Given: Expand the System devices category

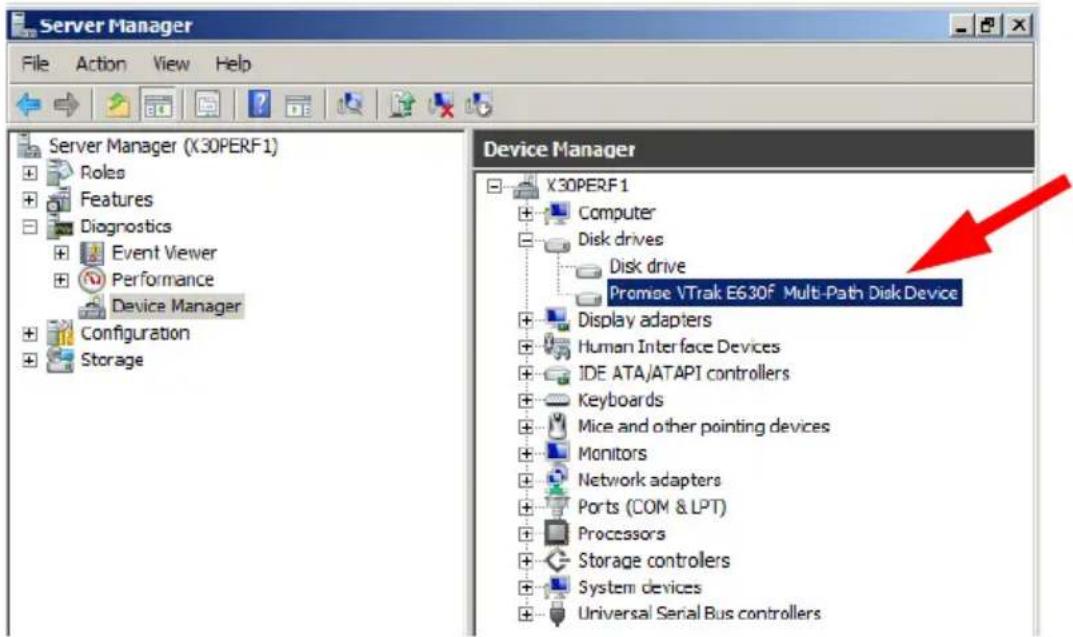Looking at the screenshot, I should (x=526, y=587).
